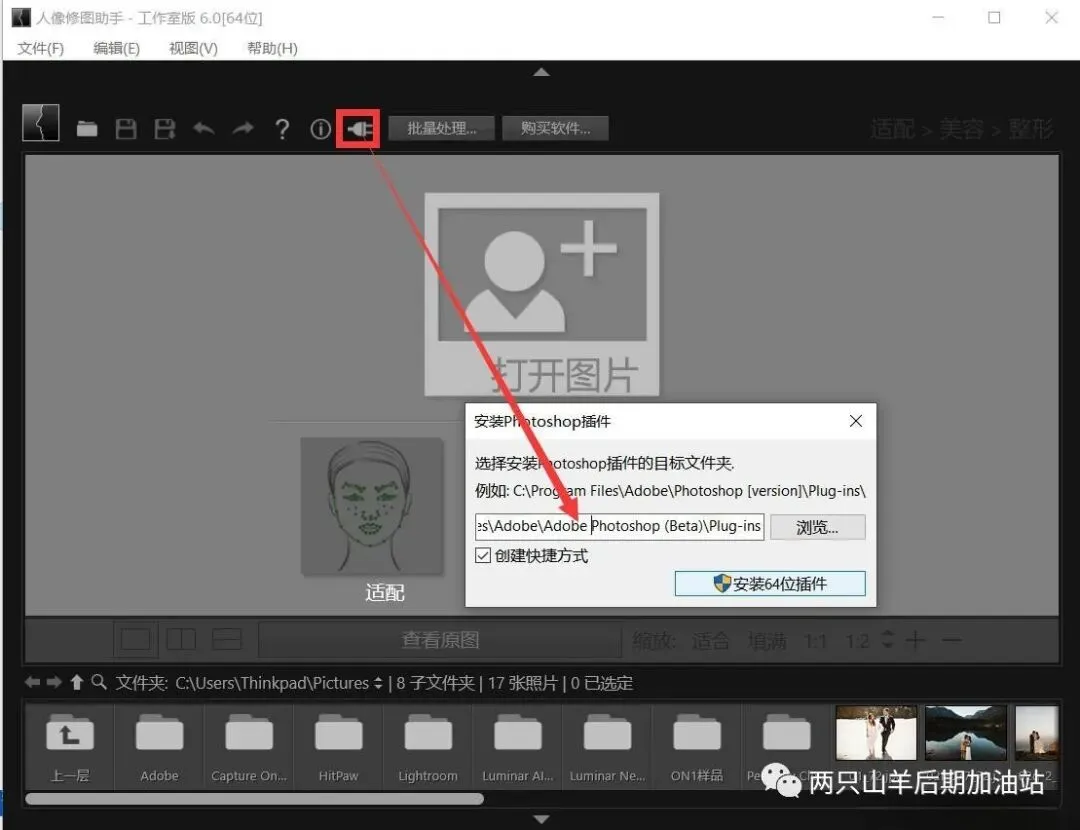The image size is (1080, 830).
Task: Open the 文件(F) menu
Action: [41, 48]
